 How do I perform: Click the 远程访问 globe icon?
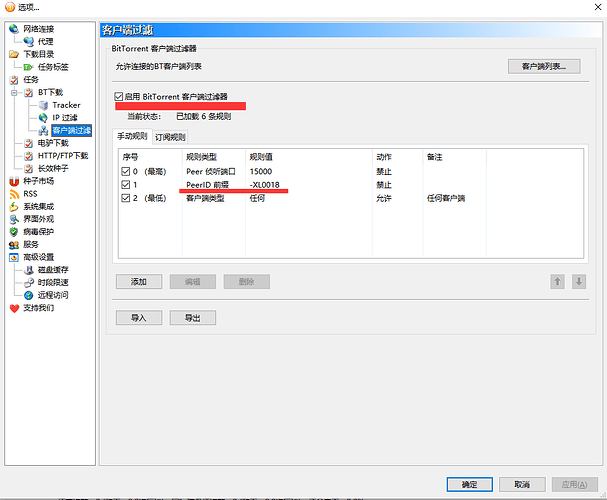29,295
